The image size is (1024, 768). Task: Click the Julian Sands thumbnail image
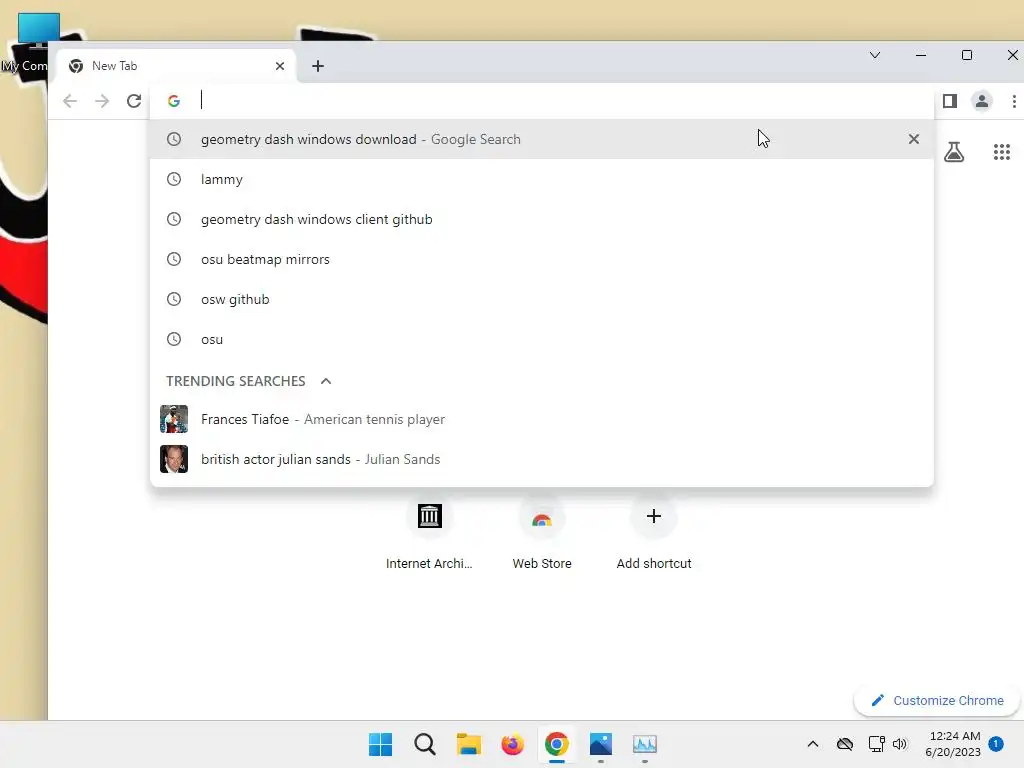(x=174, y=459)
